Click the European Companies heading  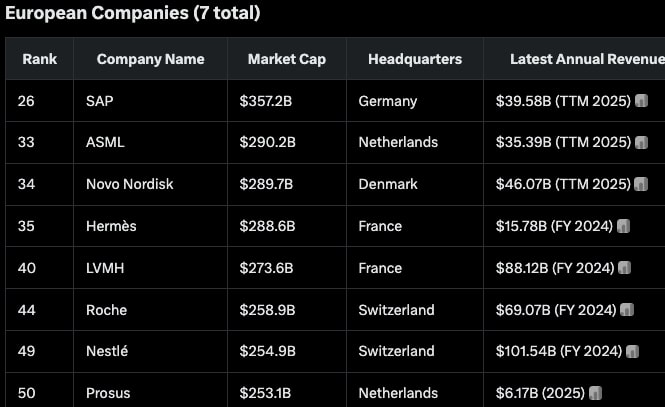132,13
